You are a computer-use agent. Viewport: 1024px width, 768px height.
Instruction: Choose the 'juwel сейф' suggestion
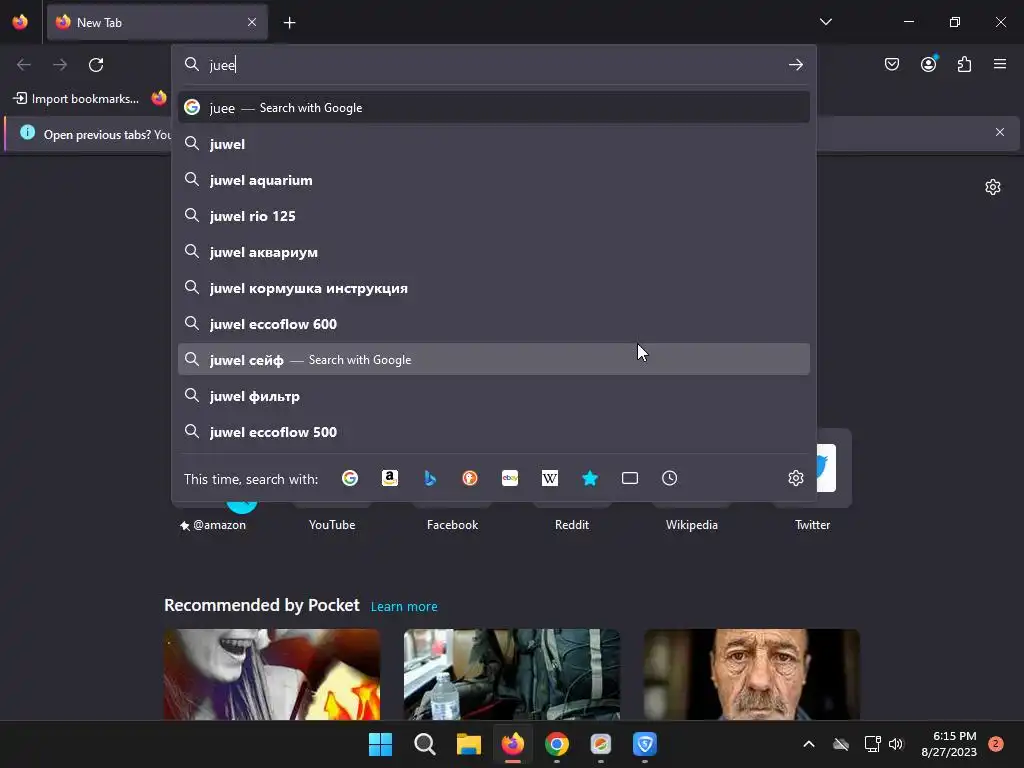494,359
